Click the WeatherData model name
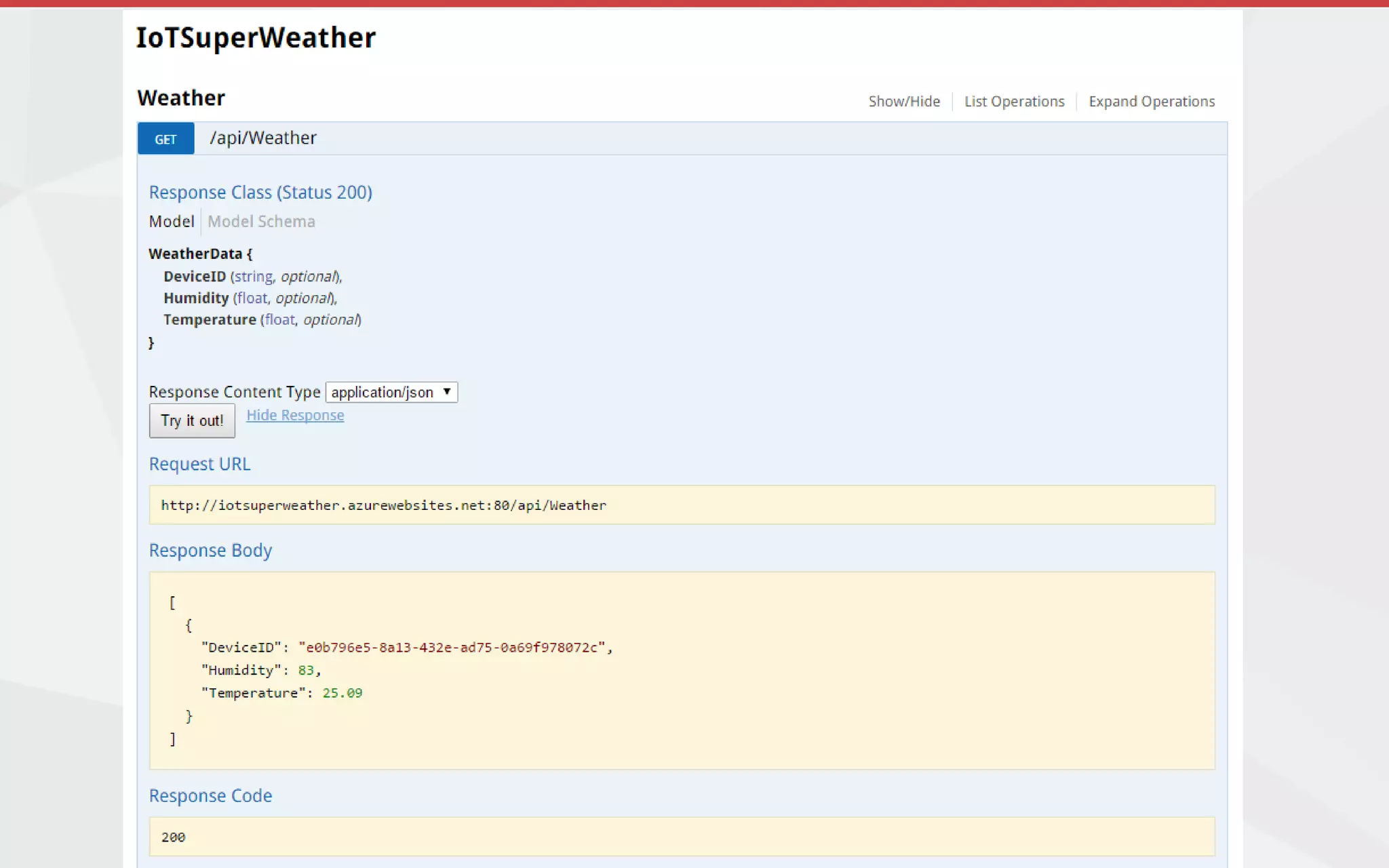1389x868 pixels. coord(195,254)
